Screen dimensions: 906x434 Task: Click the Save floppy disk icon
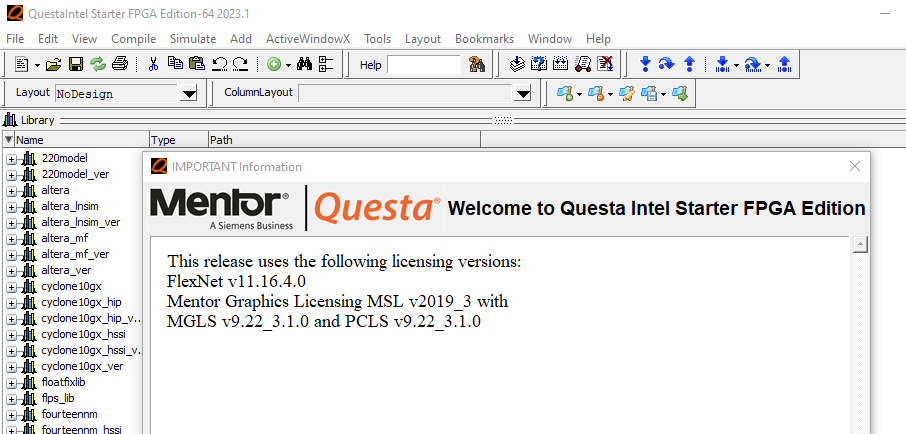click(x=76, y=64)
